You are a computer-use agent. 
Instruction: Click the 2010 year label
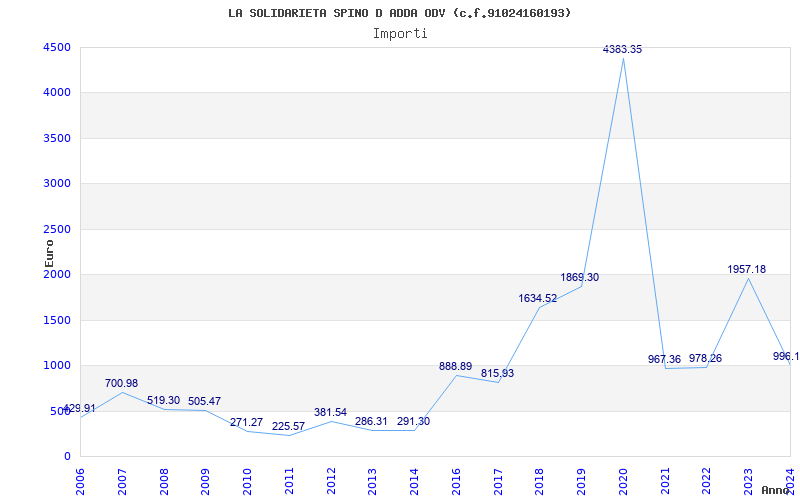247,482
